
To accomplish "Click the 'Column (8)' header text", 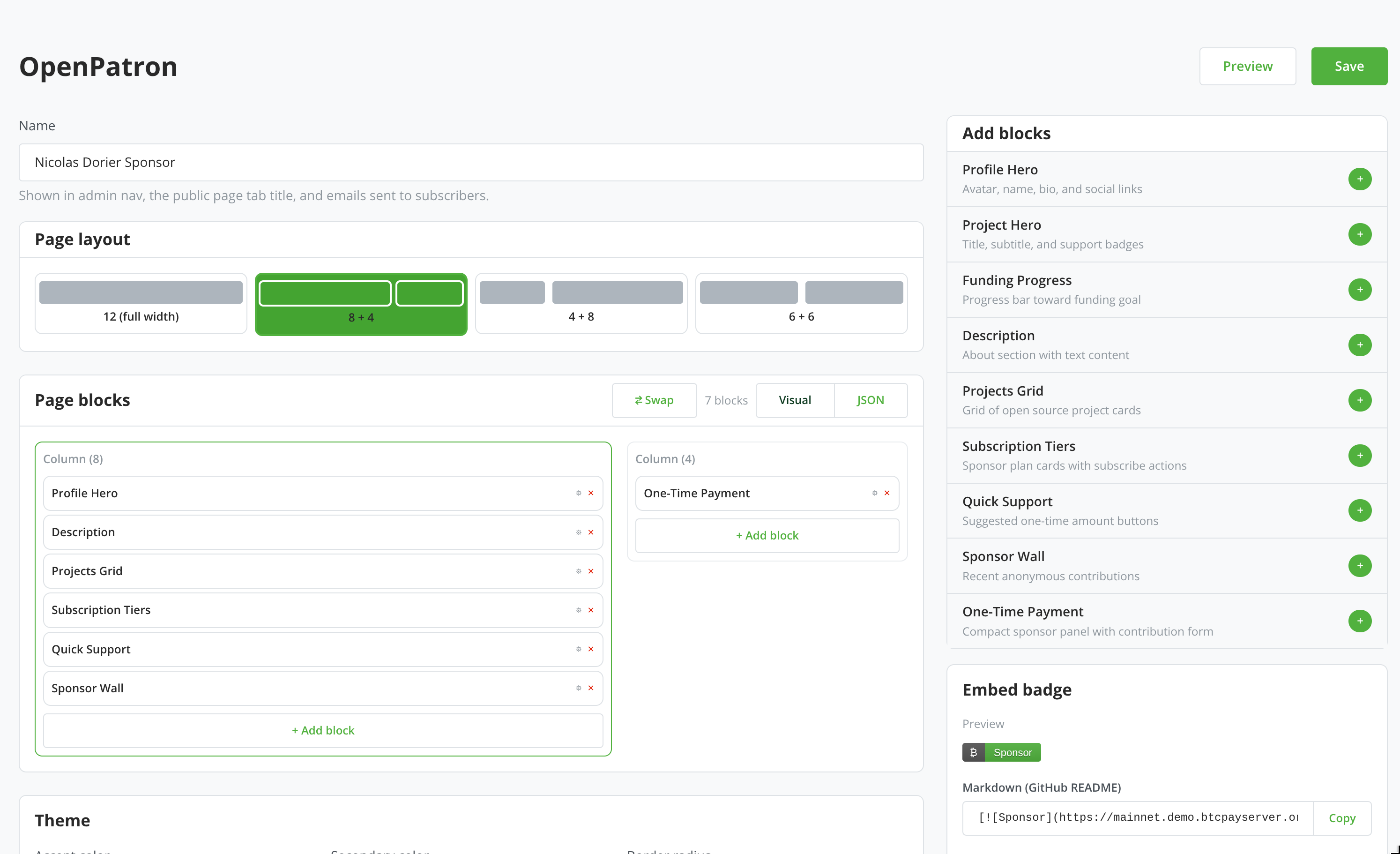I will click(73, 459).
